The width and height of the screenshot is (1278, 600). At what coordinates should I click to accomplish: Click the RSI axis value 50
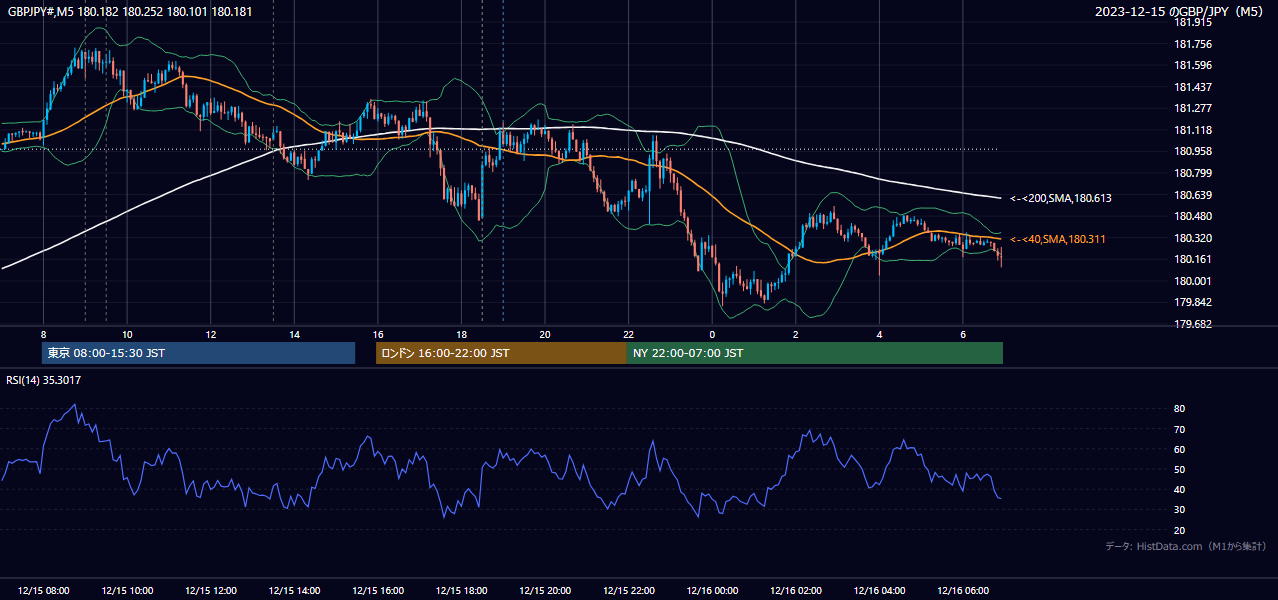pyautogui.click(x=1179, y=469)
